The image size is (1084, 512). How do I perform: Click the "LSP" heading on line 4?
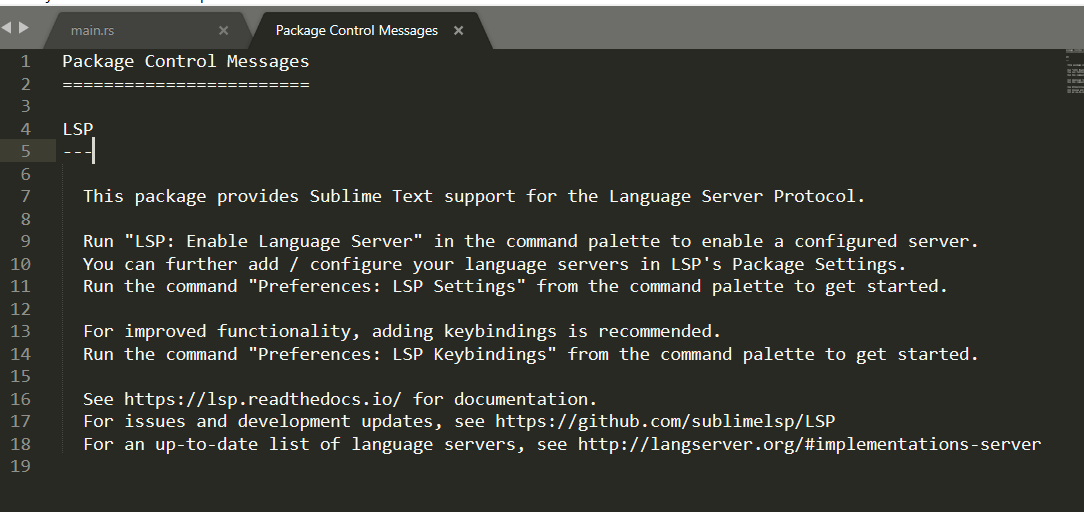click(x=78, y=129)
